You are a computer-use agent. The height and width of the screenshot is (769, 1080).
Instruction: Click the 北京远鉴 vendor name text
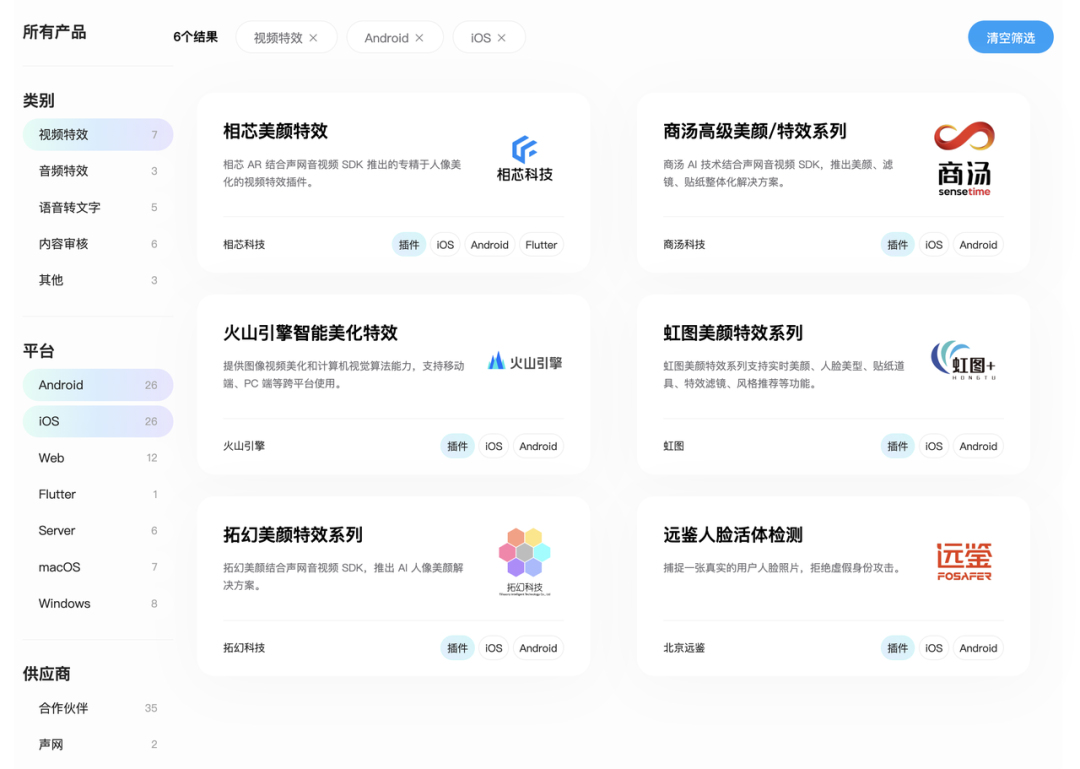point(684,648)
